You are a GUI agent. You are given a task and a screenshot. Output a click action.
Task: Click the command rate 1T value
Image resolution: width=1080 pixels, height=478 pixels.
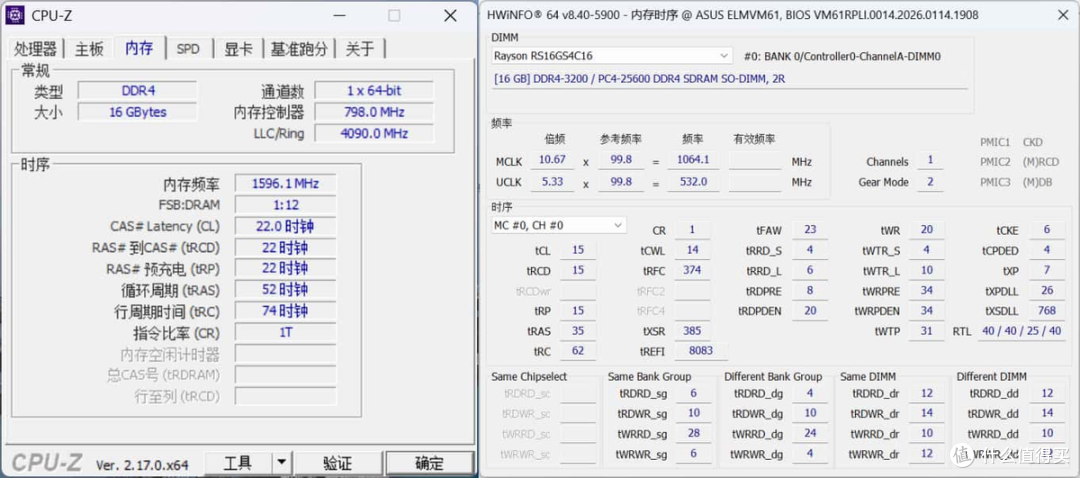tap(285, 332)
